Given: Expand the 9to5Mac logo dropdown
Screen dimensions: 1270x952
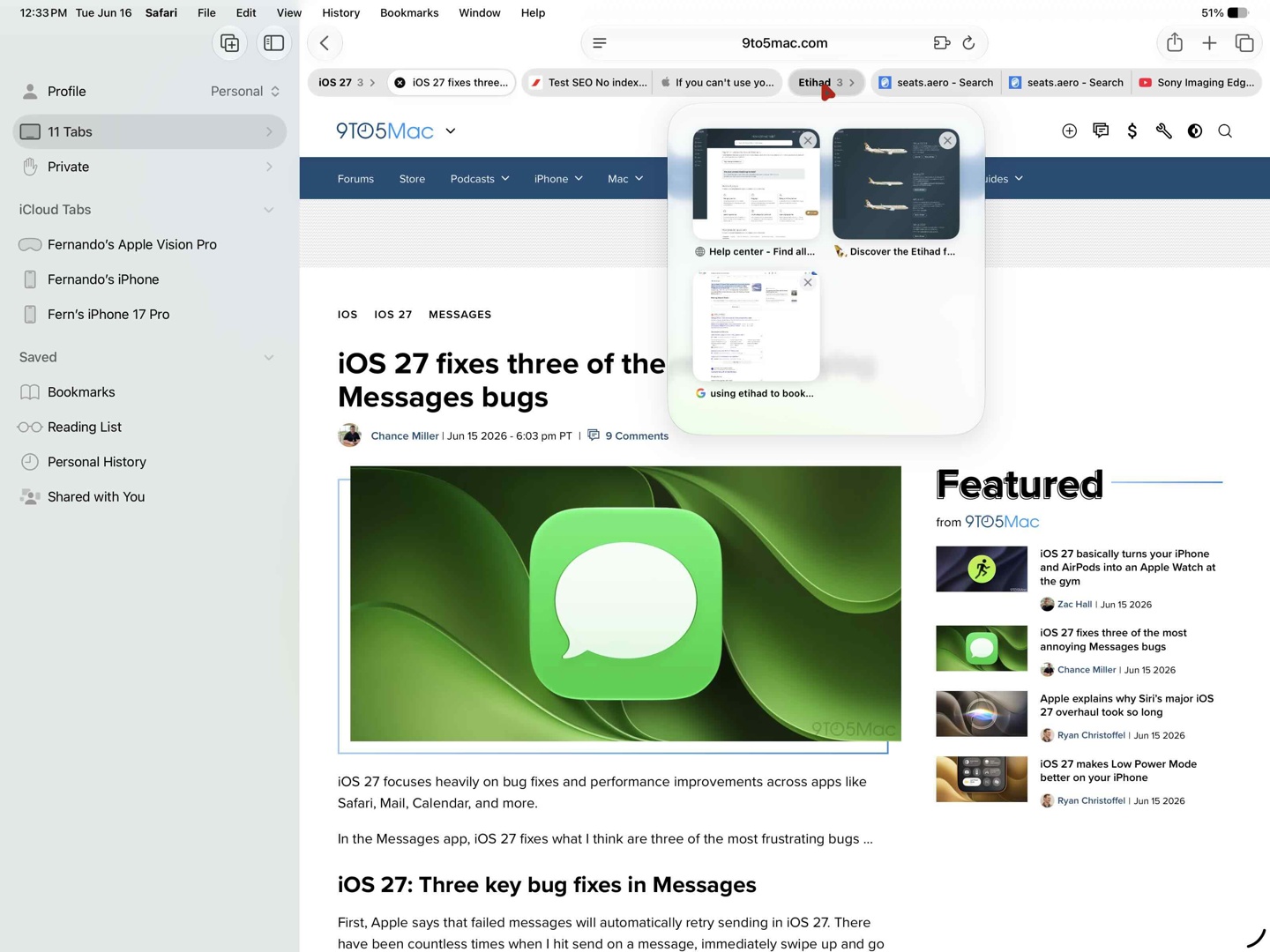Looking at the screenshot, I should tap(451, 130).
